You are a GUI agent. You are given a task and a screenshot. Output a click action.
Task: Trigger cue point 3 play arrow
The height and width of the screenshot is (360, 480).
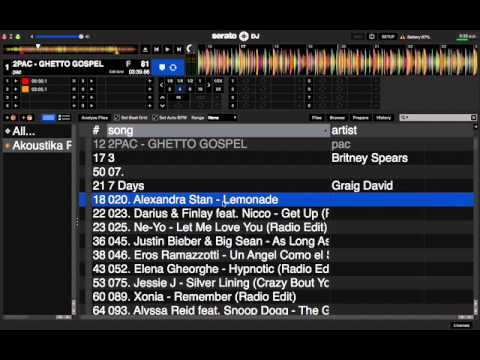(16, 98)
